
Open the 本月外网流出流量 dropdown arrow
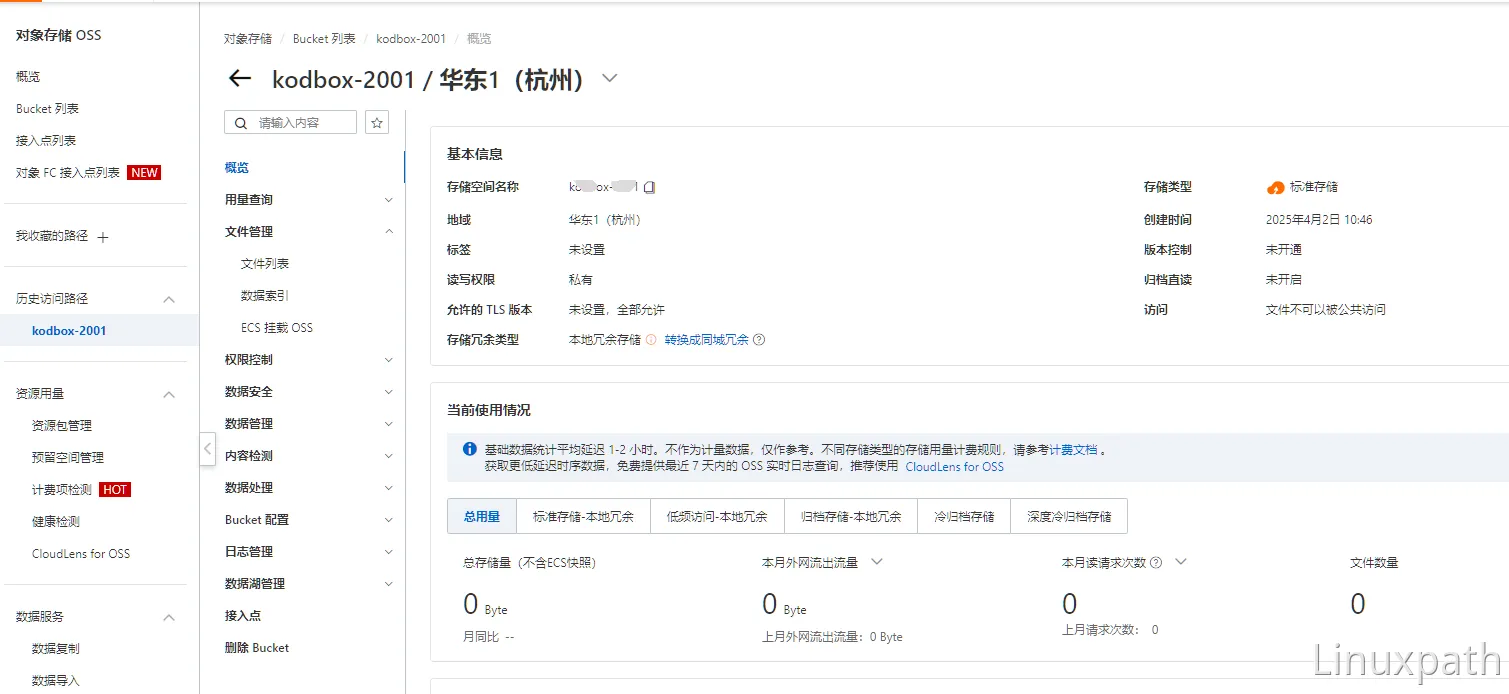(x=877, y=562)
